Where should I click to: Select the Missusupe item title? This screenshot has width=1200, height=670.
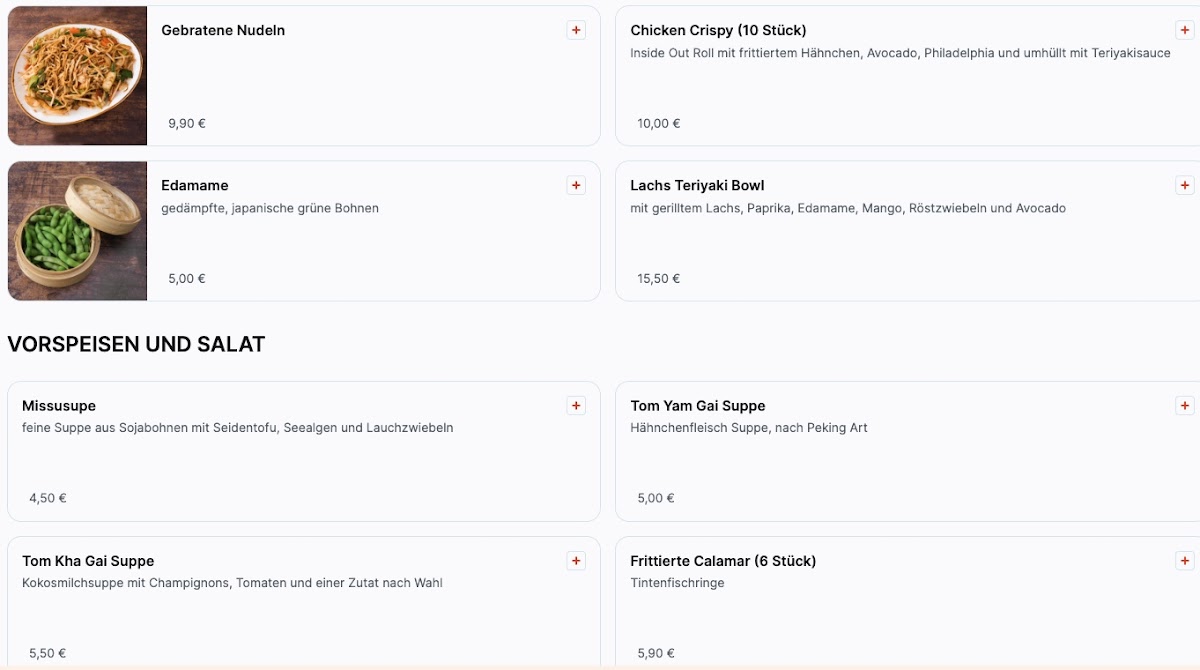point(59,406)
